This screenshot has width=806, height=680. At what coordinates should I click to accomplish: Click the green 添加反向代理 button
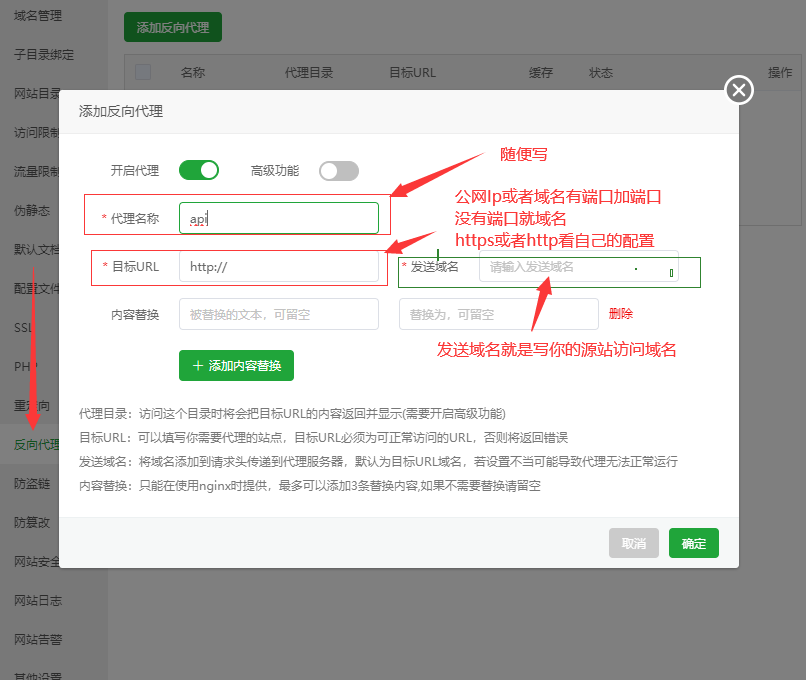point(172,28)
